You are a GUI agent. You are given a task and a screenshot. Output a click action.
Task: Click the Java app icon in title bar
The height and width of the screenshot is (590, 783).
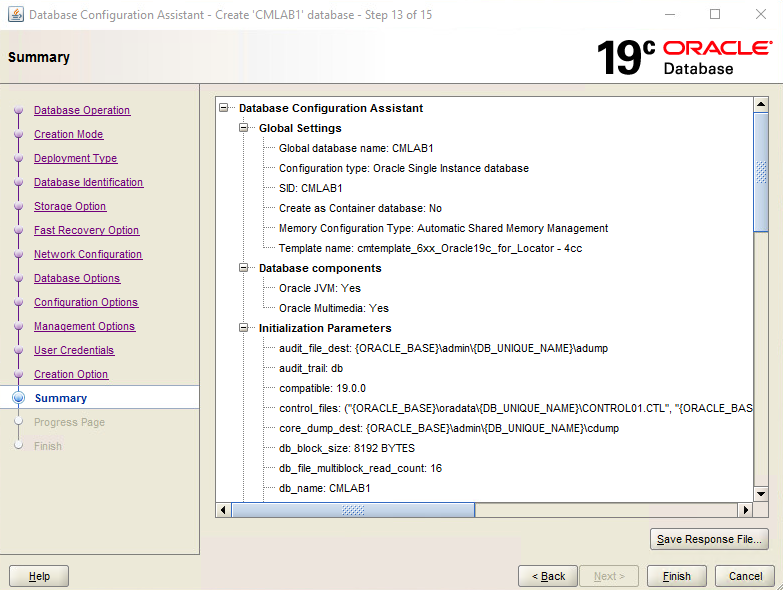pos(16,14)
